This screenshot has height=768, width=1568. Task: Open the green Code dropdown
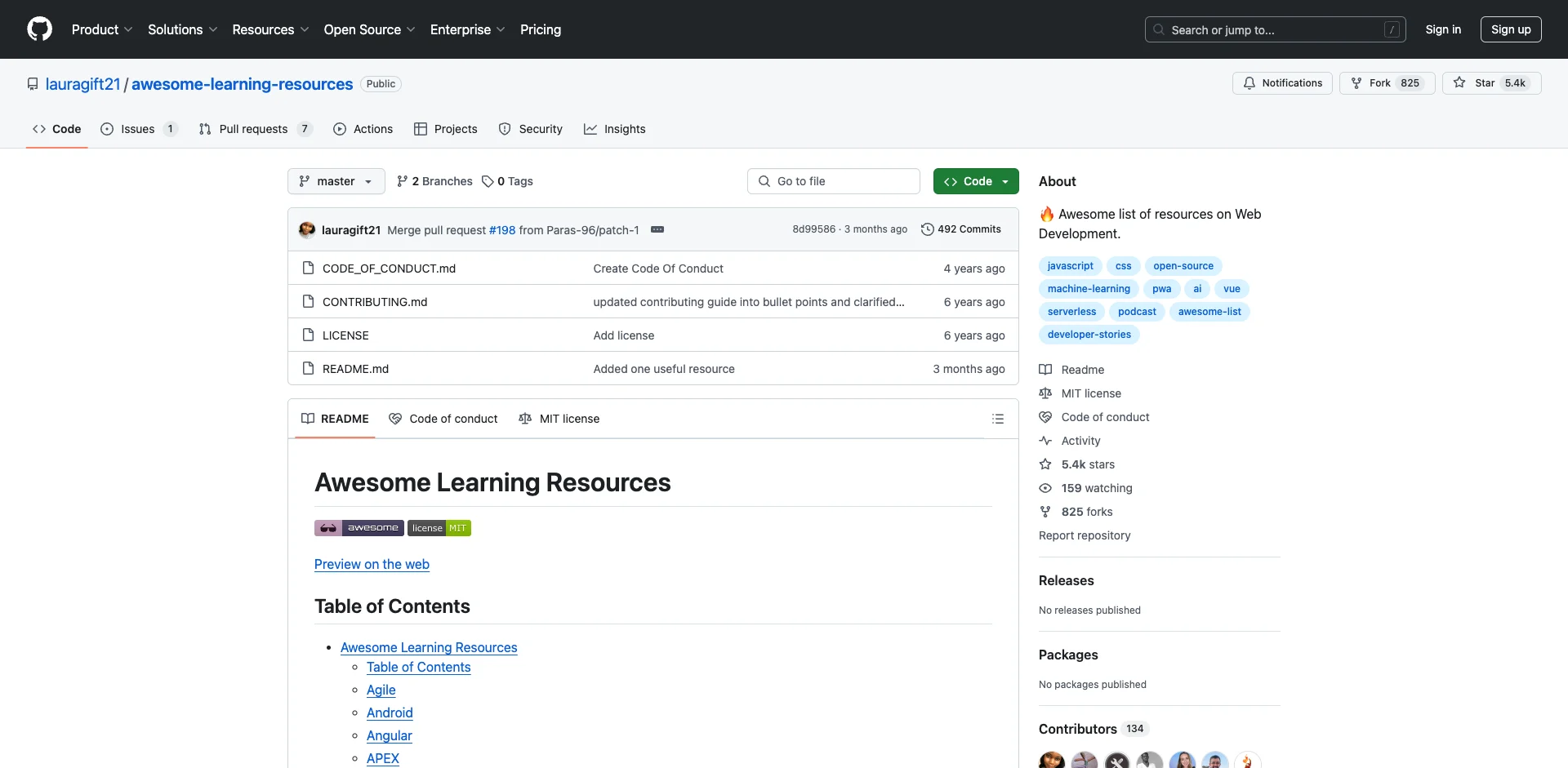point(976,181)
